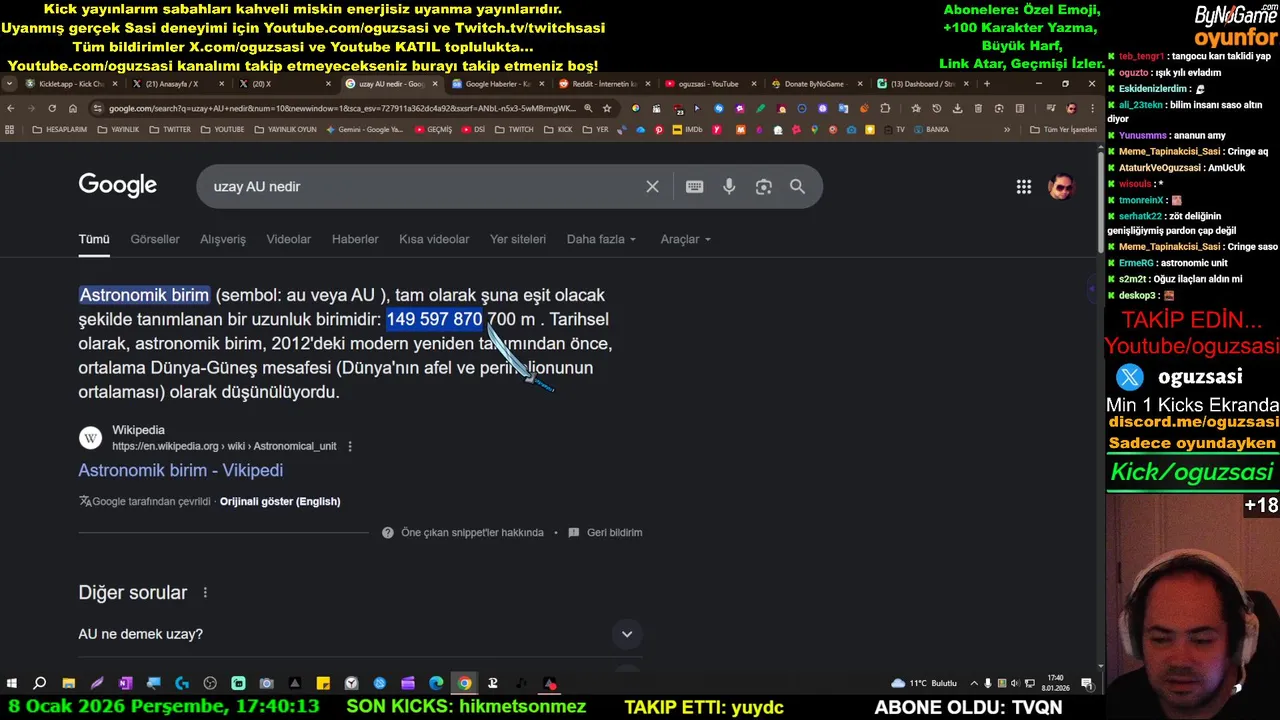Open more options for Wikipedia result
This screenshot has width=1280, height=720.
pyautogui.click(x=350, y=446)
